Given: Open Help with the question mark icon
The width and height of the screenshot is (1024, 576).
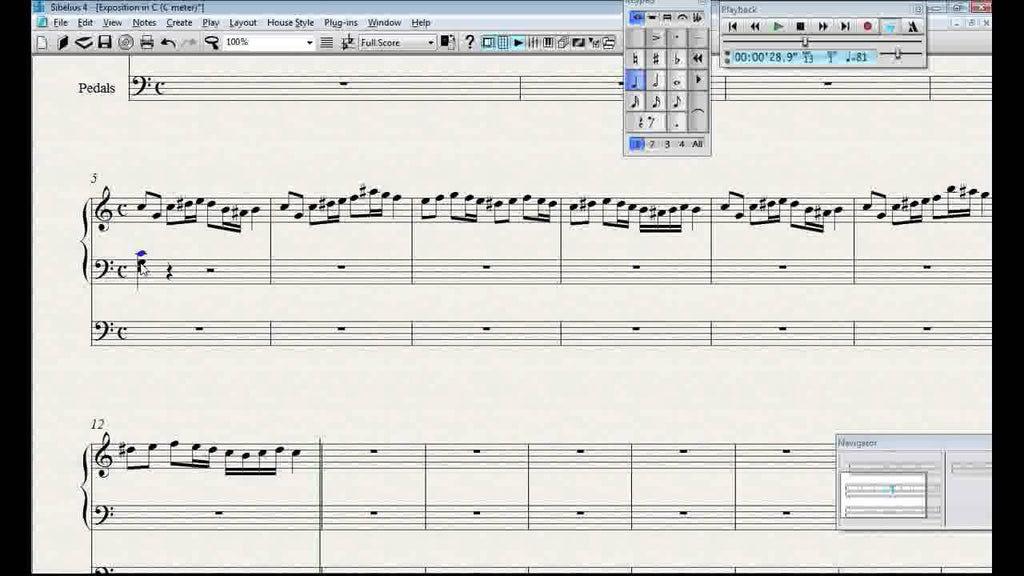Looking at the screenshot, I should pos(469,42).
